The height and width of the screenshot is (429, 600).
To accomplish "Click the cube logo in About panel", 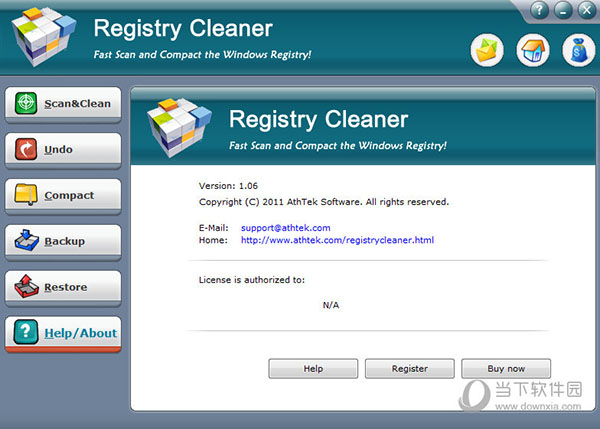I will tap(179, 127).
